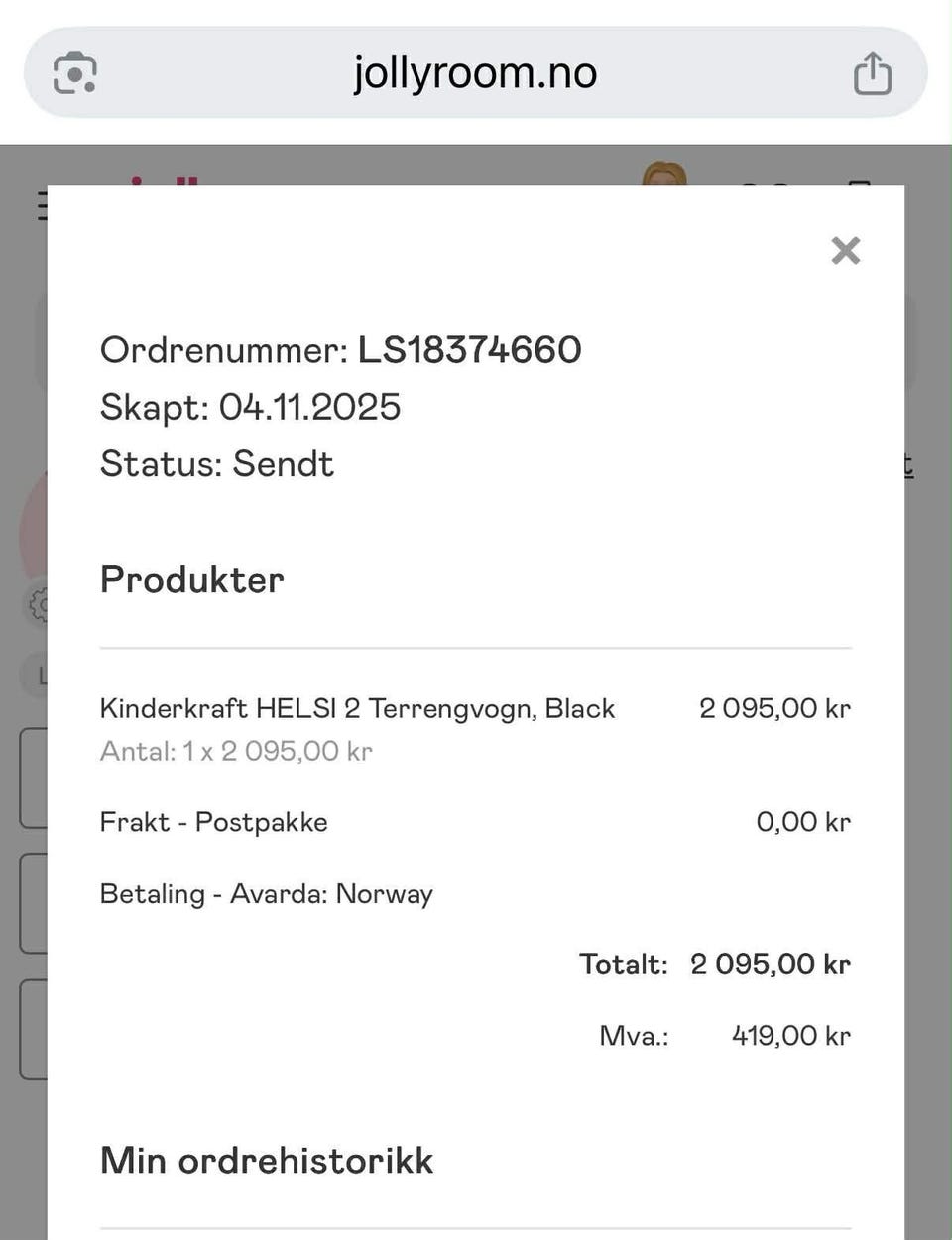Click the red Jollyroom logo
Screen dimensions: 952x1240
[165, 180]
